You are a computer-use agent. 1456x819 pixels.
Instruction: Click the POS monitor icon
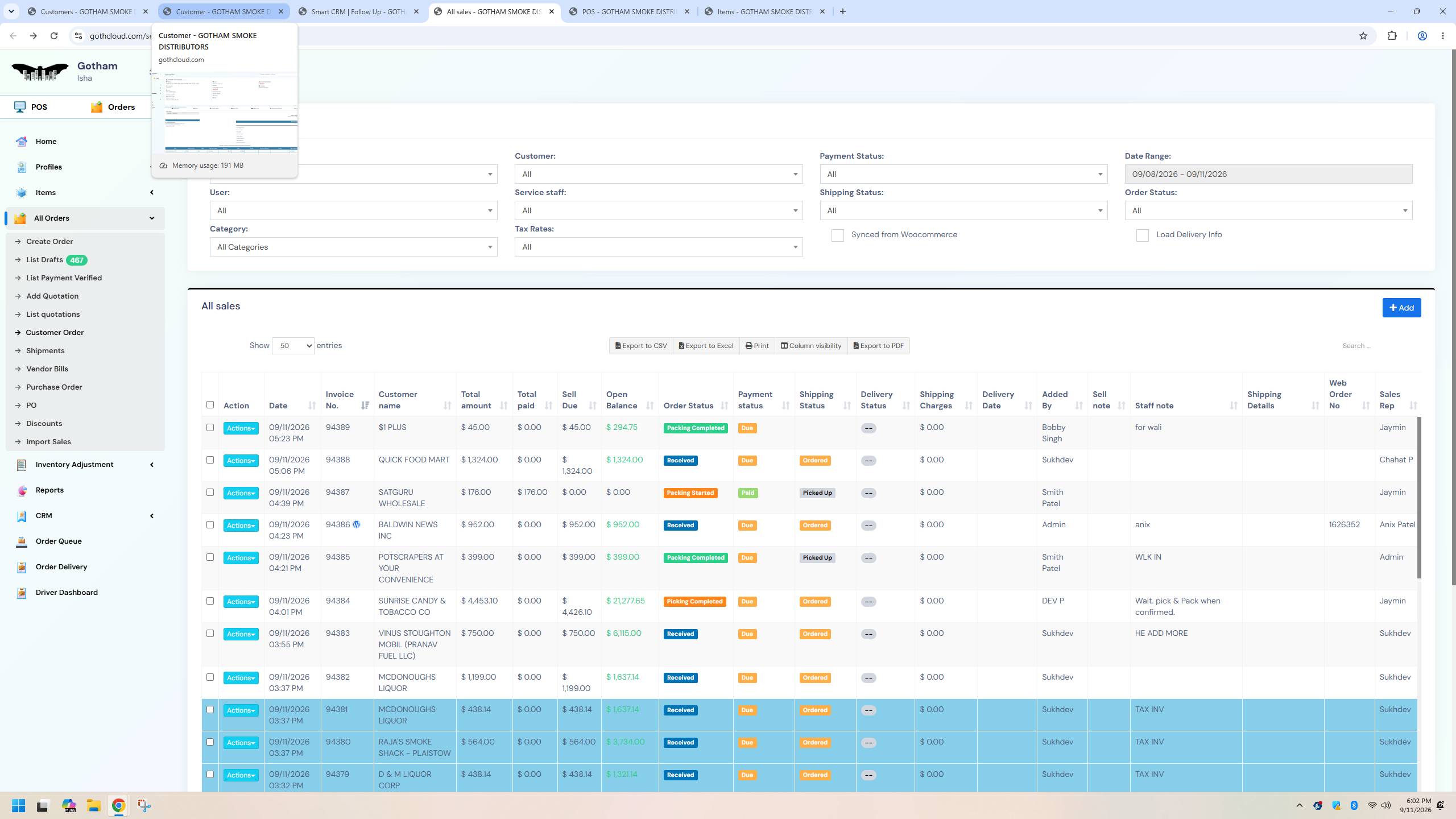coord(20,107)
